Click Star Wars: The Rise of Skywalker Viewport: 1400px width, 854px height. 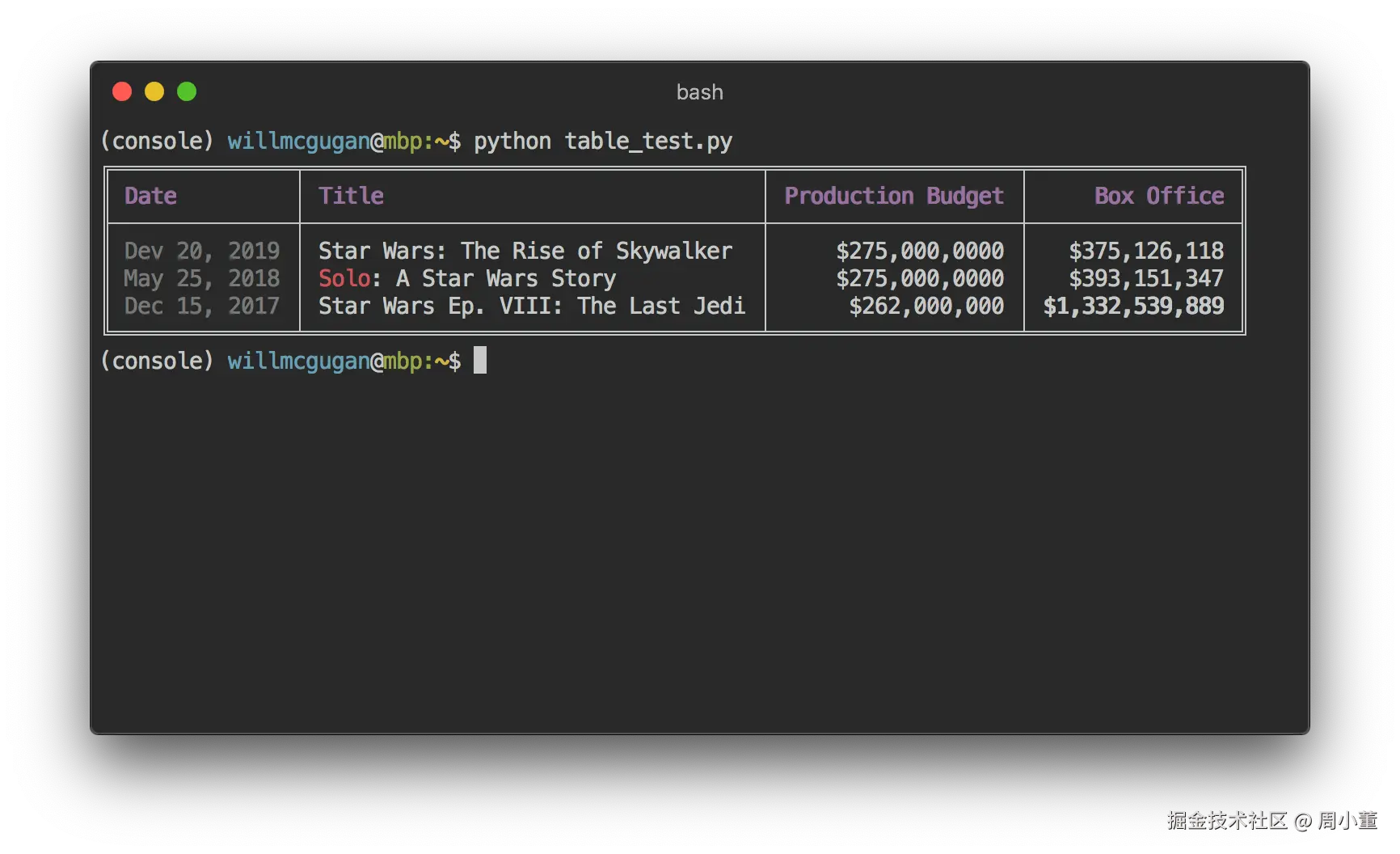525,251
